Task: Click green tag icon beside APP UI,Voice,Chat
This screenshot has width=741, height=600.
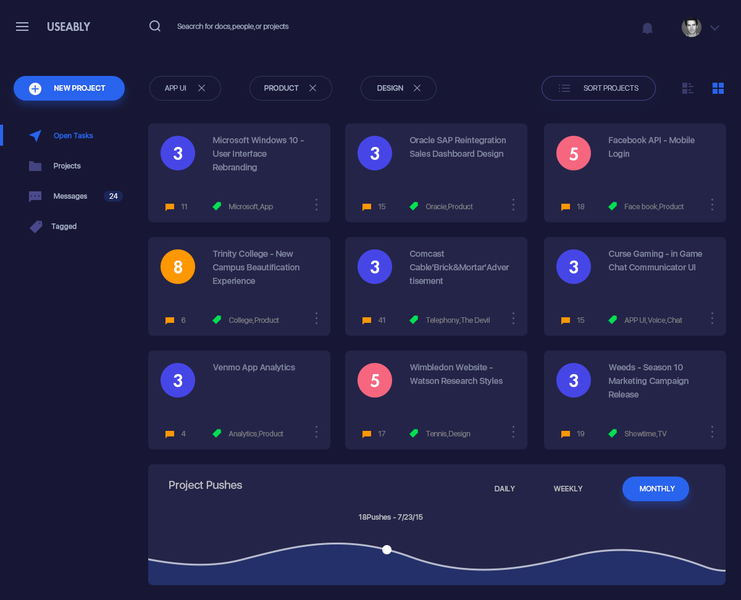Action: [x=613, y=320]
